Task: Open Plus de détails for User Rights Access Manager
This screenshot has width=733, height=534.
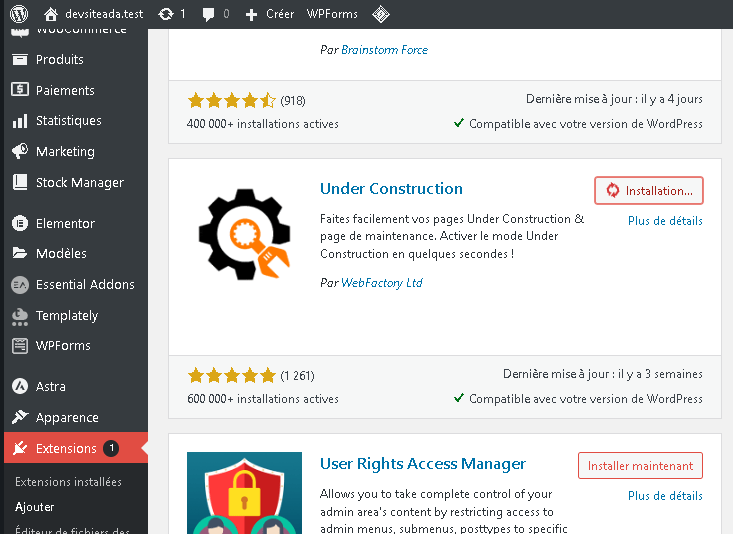Action: [665, 496]
